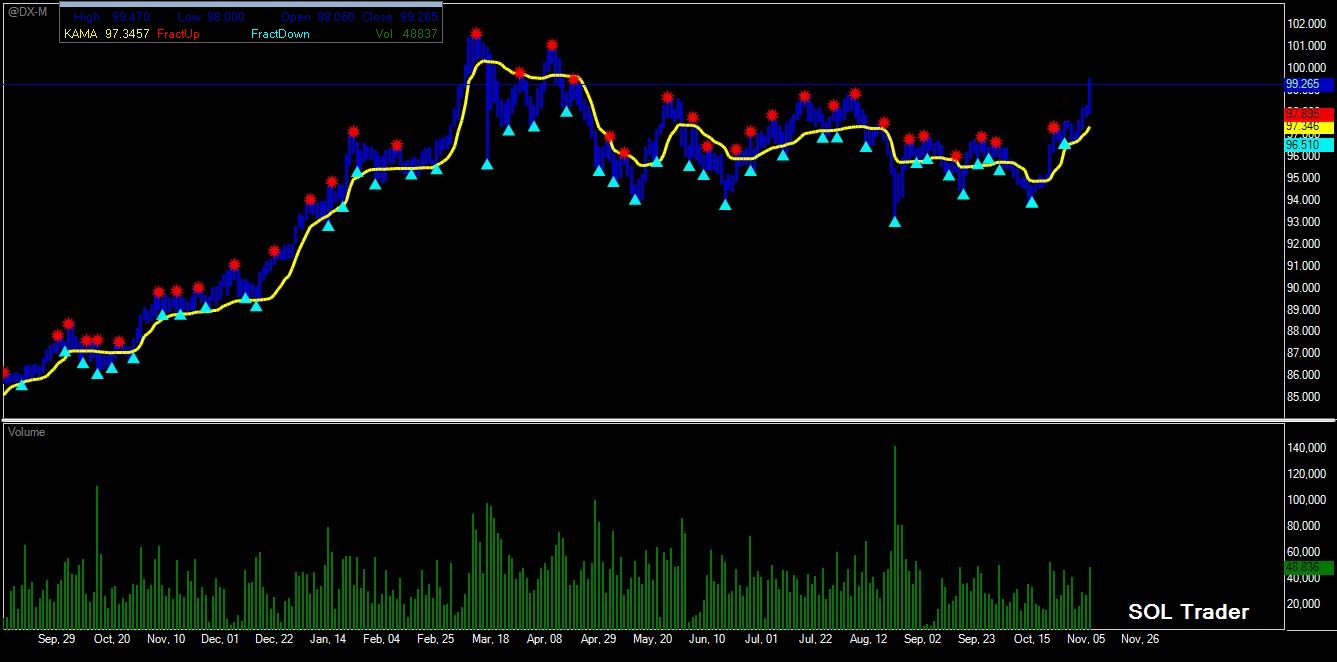Click the 85.000 price axis label

coord(1305,397)
